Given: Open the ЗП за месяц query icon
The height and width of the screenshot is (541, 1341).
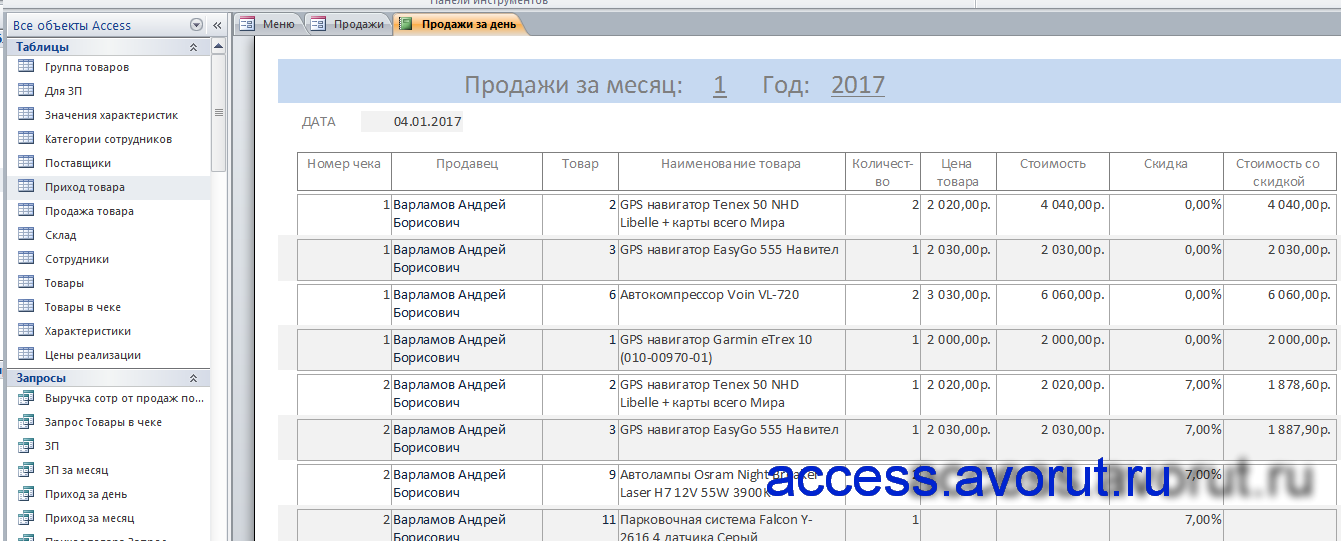Looking at the screenshot, I should click(x=26, y=470).
